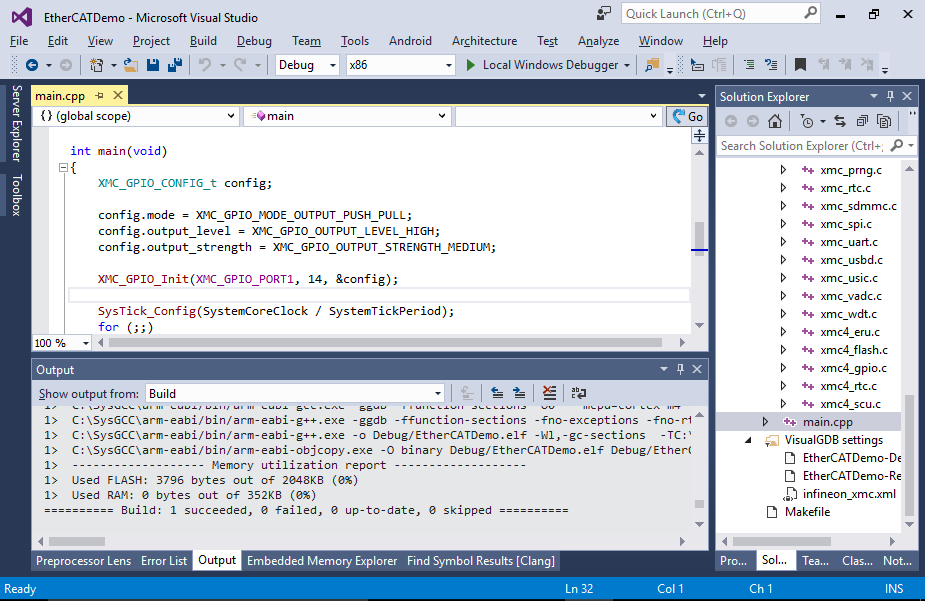Click the Home icon in Solution Explorer
The width and height of the screenshot is (925, 601).
tap(775, 121)
